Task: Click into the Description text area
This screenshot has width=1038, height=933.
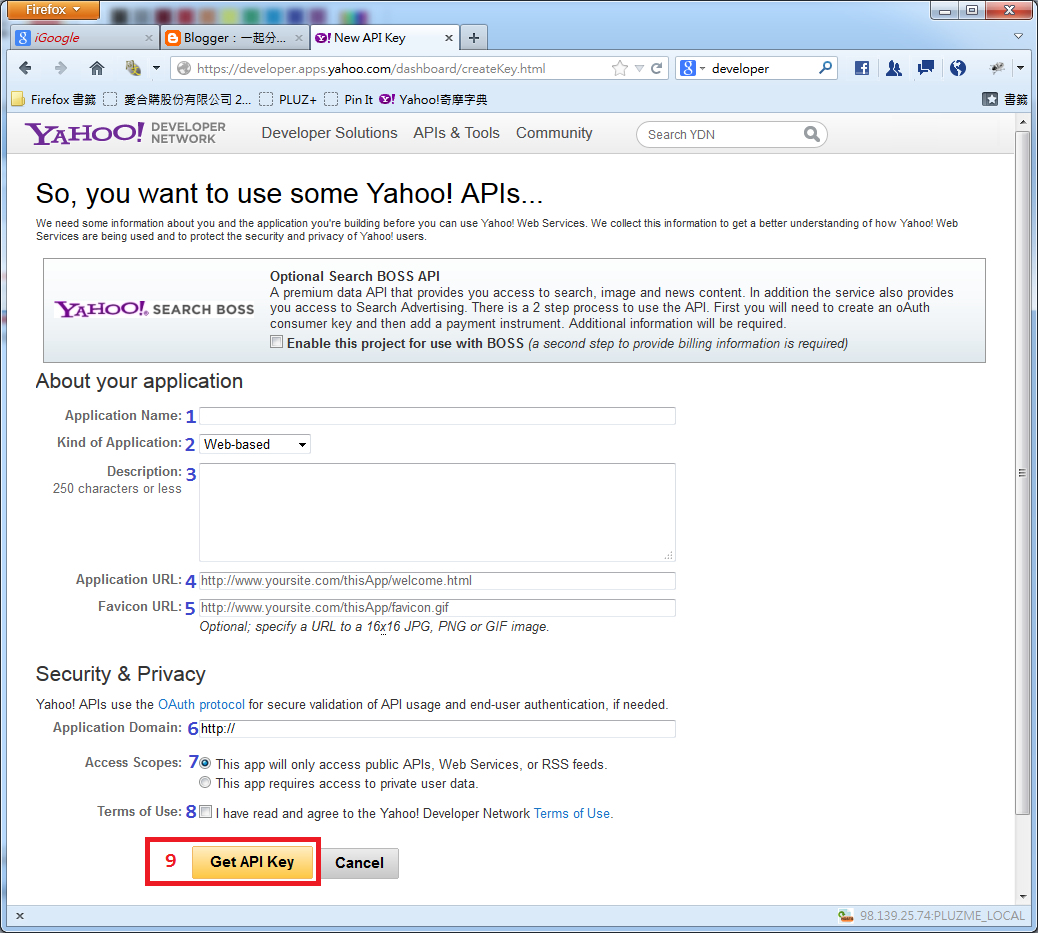Action: point(437,513)
